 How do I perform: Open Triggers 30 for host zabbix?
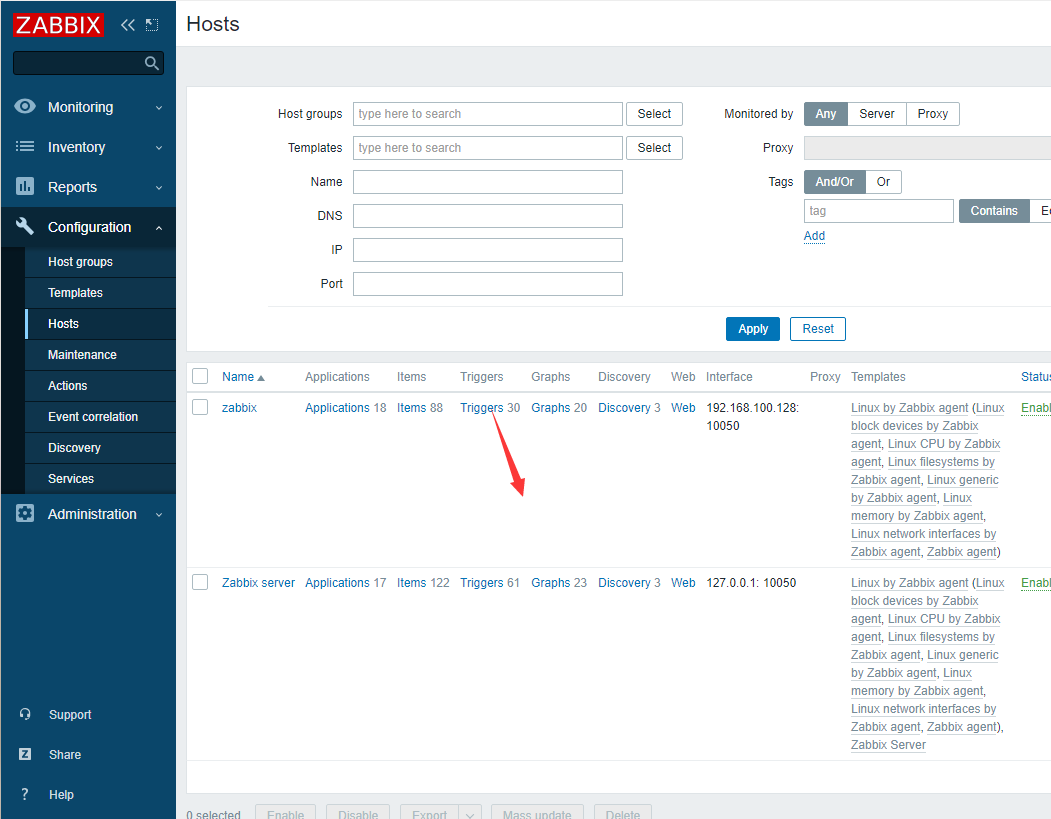coord(481,407)
